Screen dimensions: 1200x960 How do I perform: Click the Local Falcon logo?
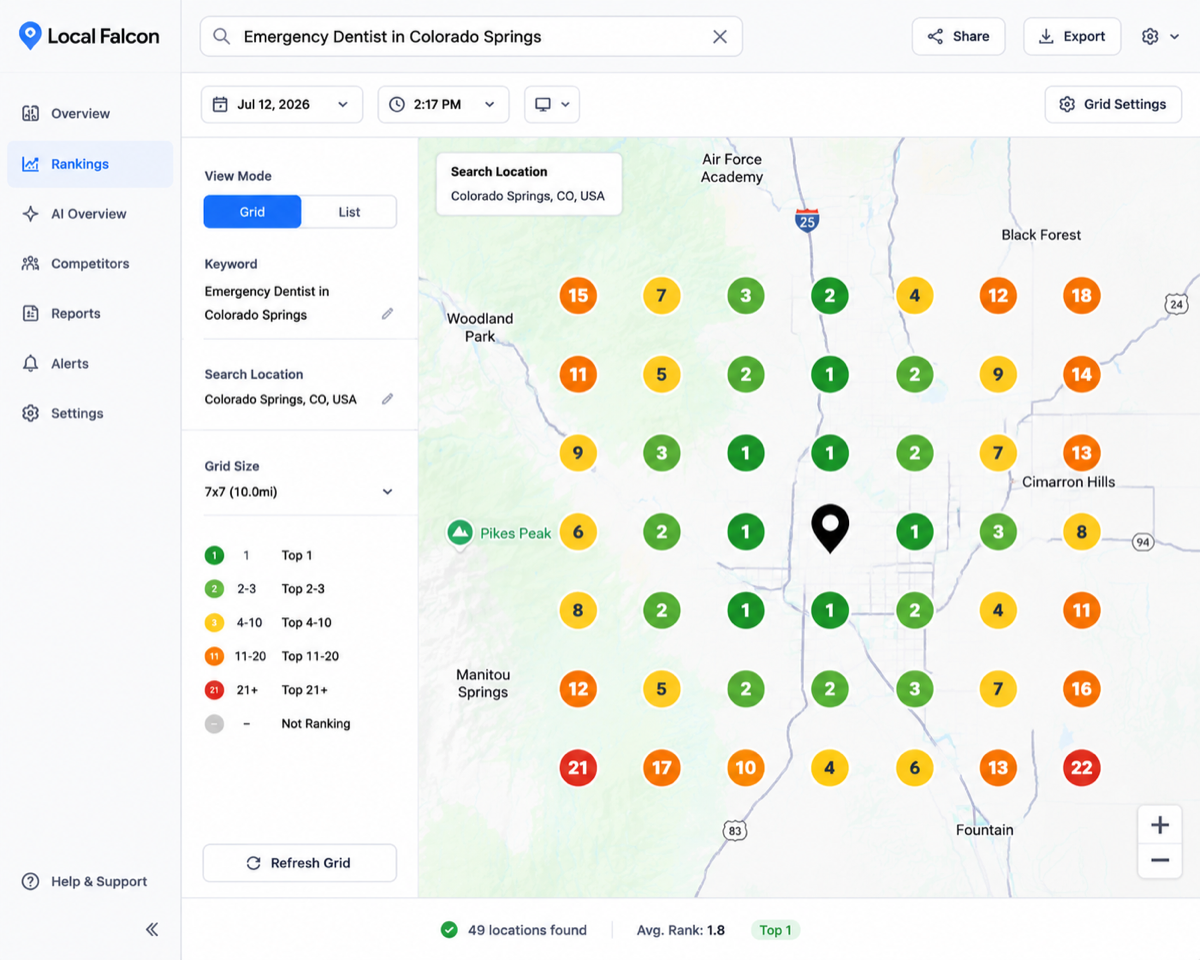[89, 37]
